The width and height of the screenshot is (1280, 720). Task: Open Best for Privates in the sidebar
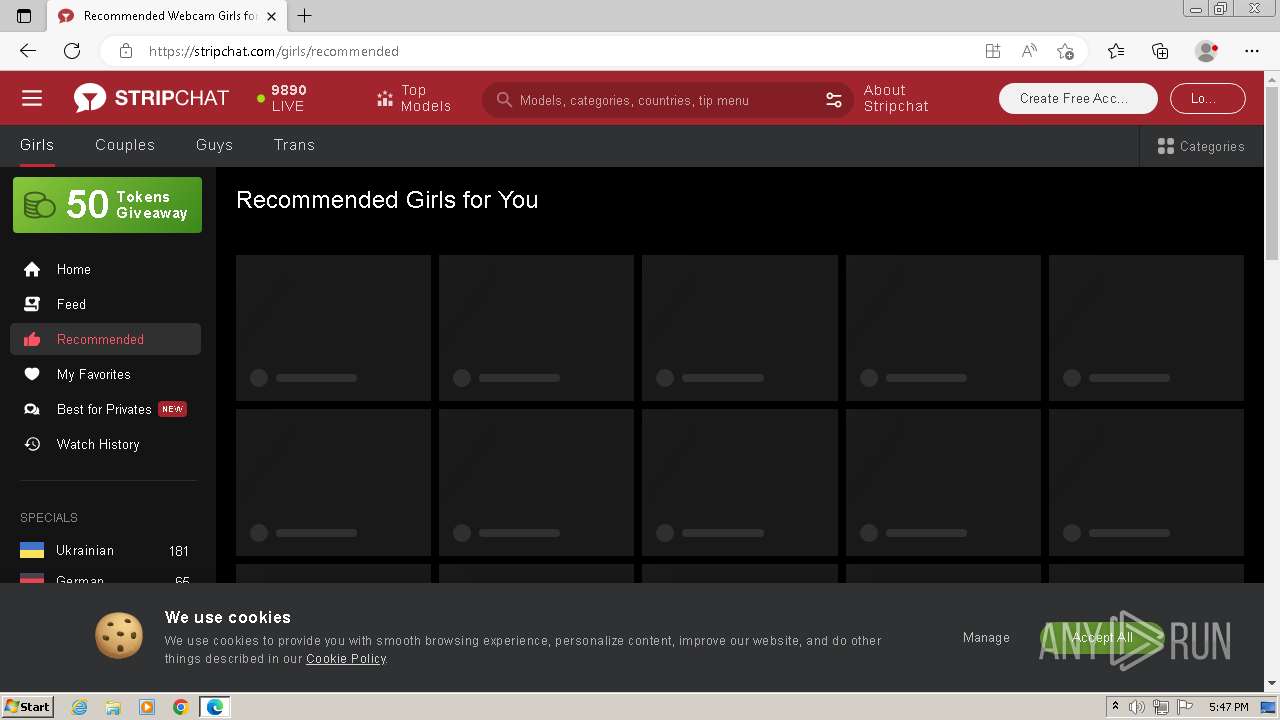[x=105, y=409]
